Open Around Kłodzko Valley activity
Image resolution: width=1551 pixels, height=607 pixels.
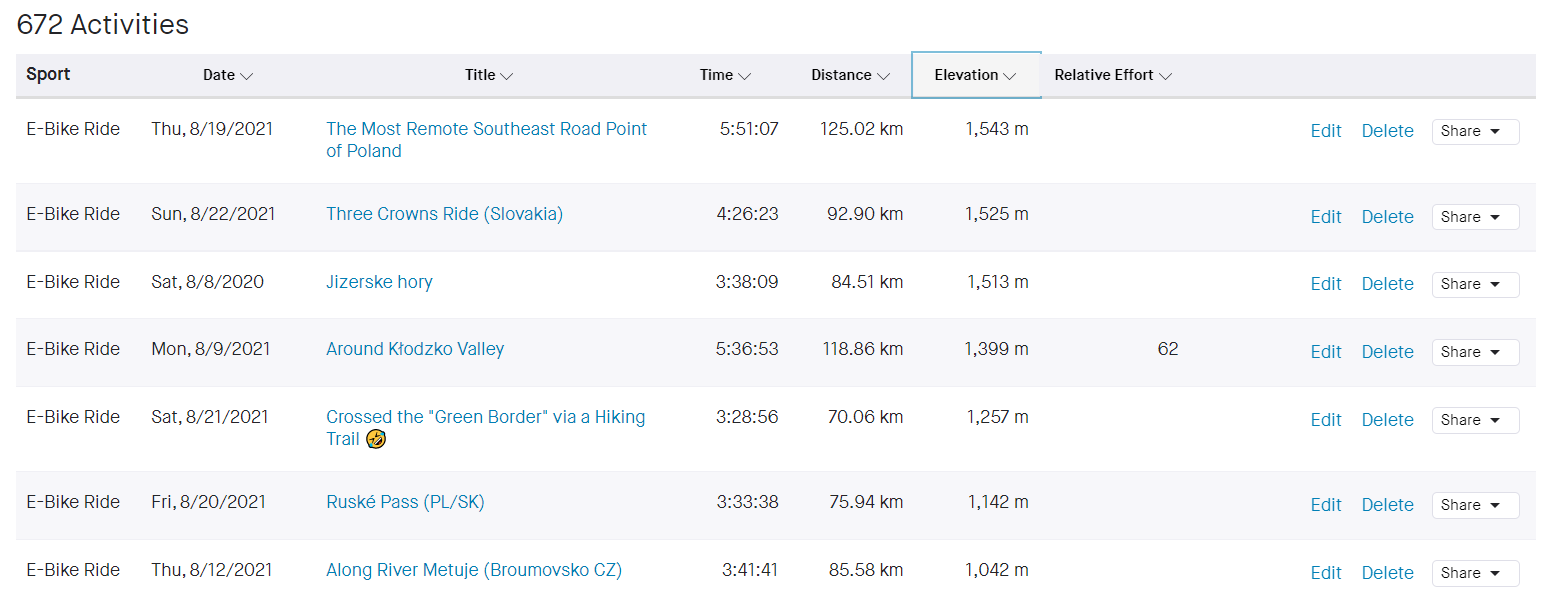415,349
